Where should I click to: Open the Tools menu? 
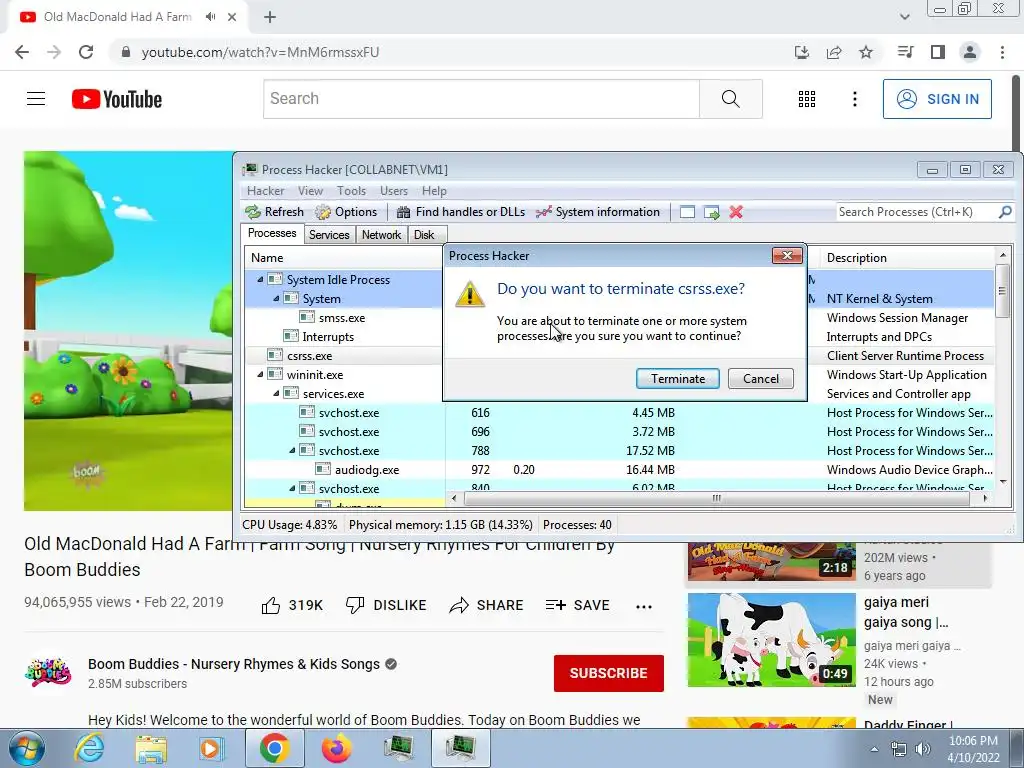[x=351, y=191]
